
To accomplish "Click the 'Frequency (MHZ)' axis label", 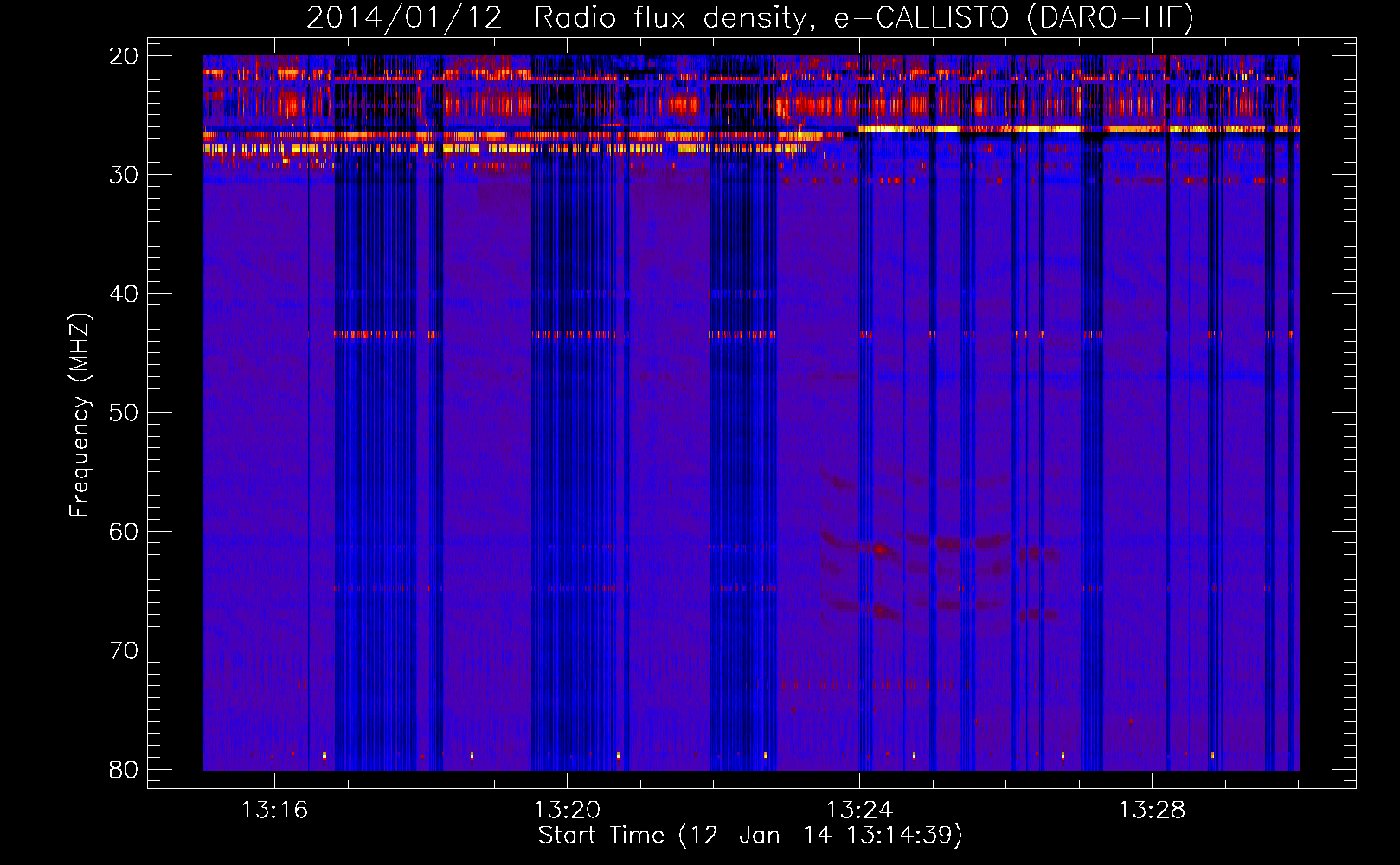I will (x=80, y=415).
